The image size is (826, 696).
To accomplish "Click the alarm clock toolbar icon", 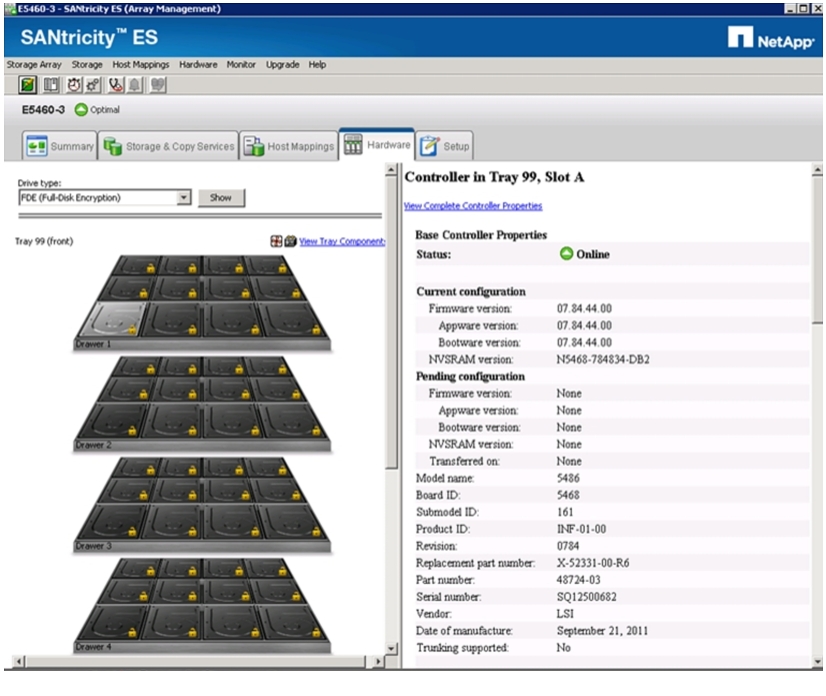I will point(74,85).
